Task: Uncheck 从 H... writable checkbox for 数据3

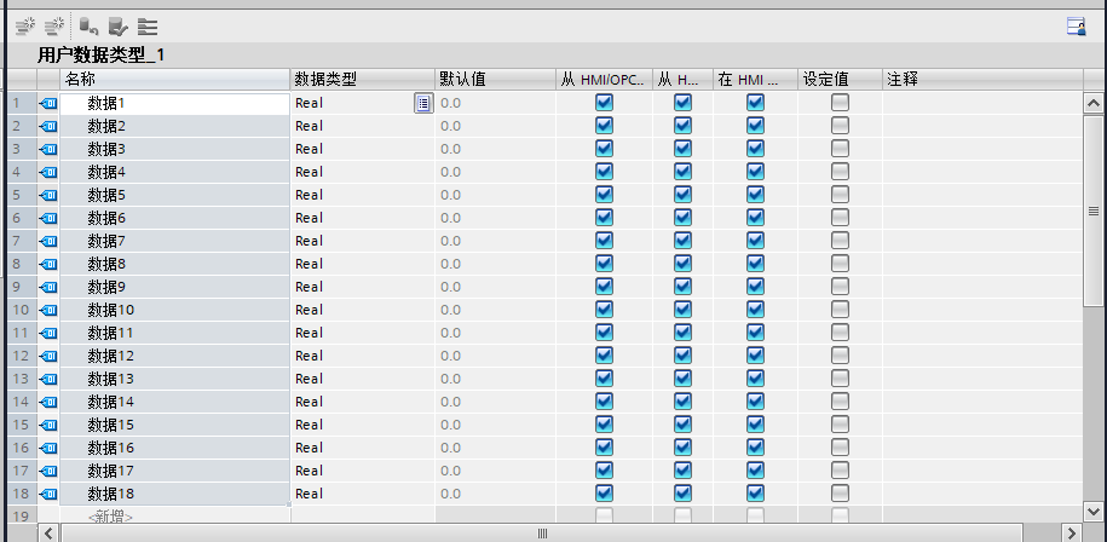Action: (x=682, y=149)
